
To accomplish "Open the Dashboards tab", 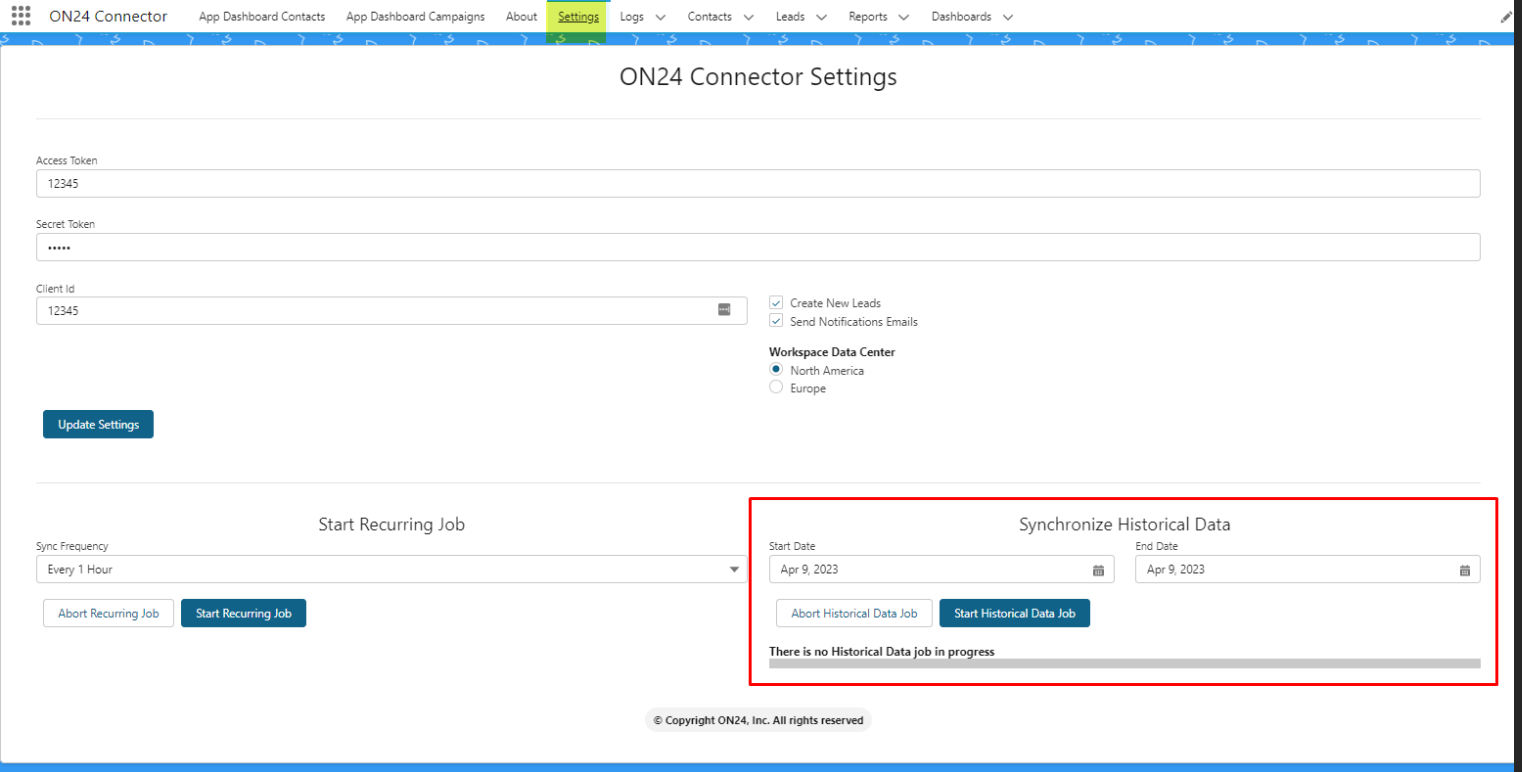I will pos(961,17).
